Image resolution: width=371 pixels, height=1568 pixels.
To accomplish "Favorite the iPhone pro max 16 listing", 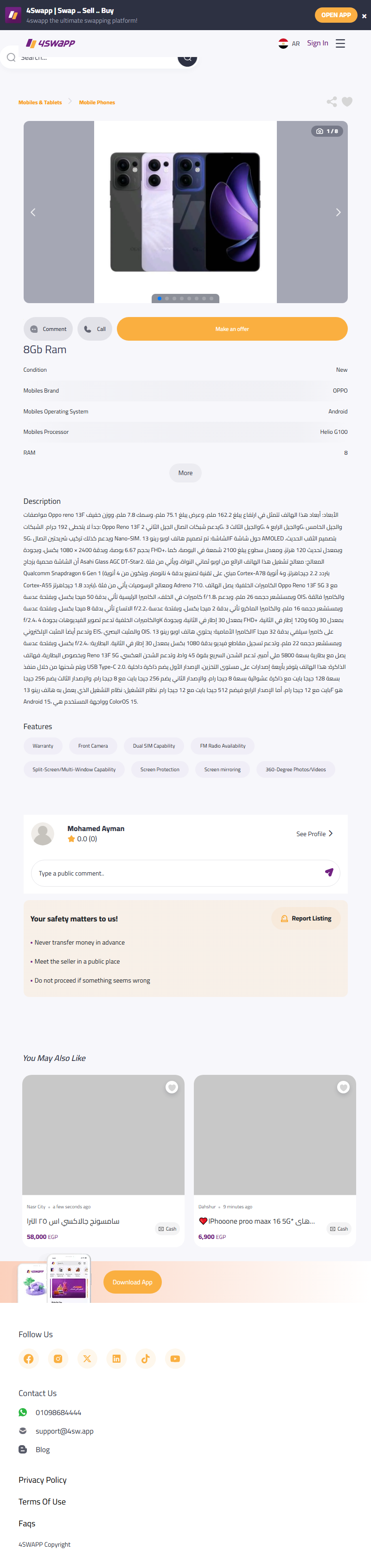I will [x=344, y=1088].
